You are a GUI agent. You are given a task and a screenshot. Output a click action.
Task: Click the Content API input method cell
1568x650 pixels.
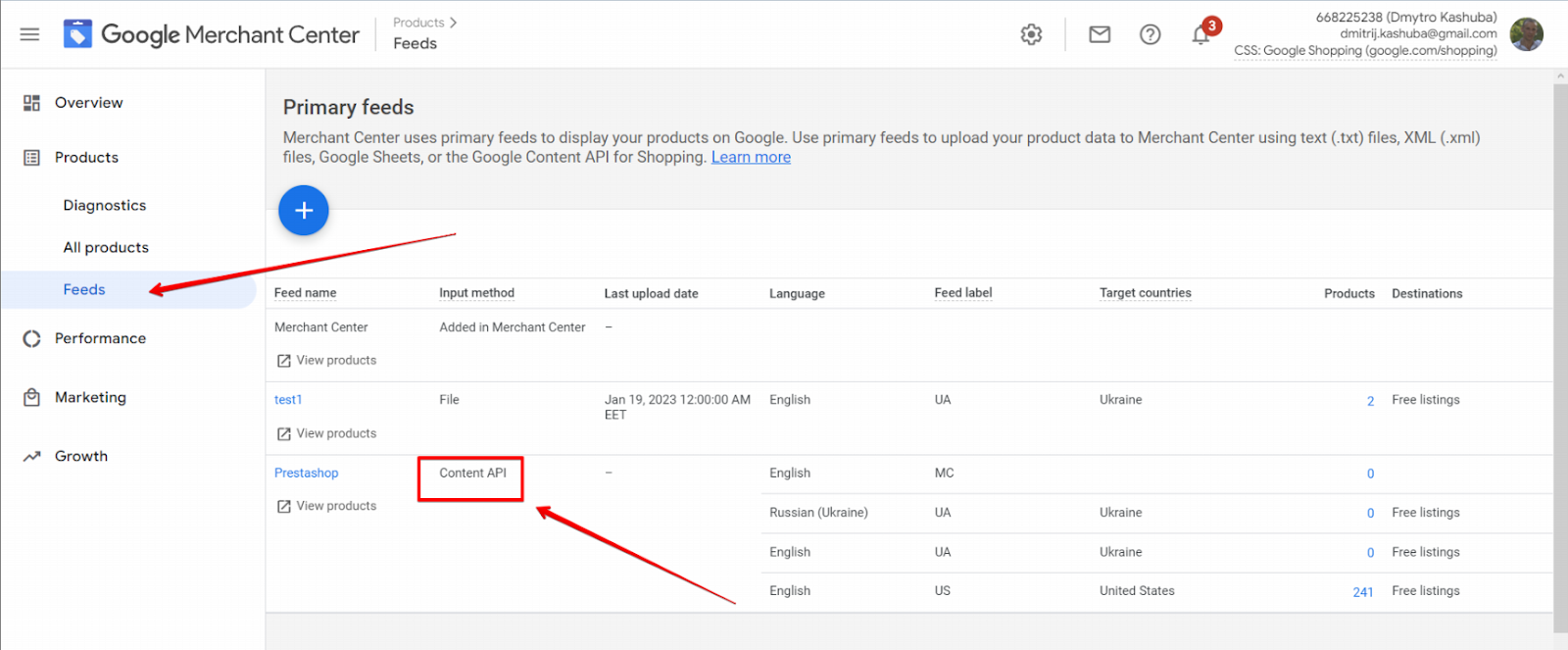[472, 473]
